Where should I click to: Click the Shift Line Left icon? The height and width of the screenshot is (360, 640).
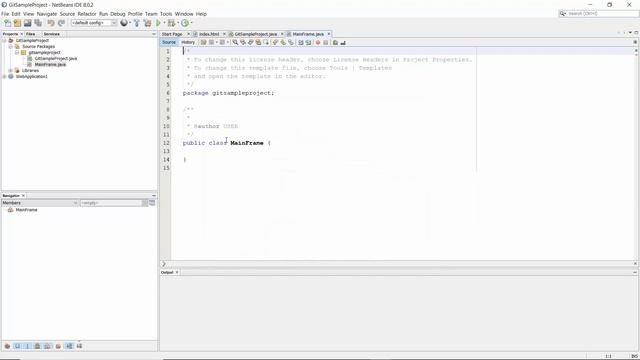[301, 42]
